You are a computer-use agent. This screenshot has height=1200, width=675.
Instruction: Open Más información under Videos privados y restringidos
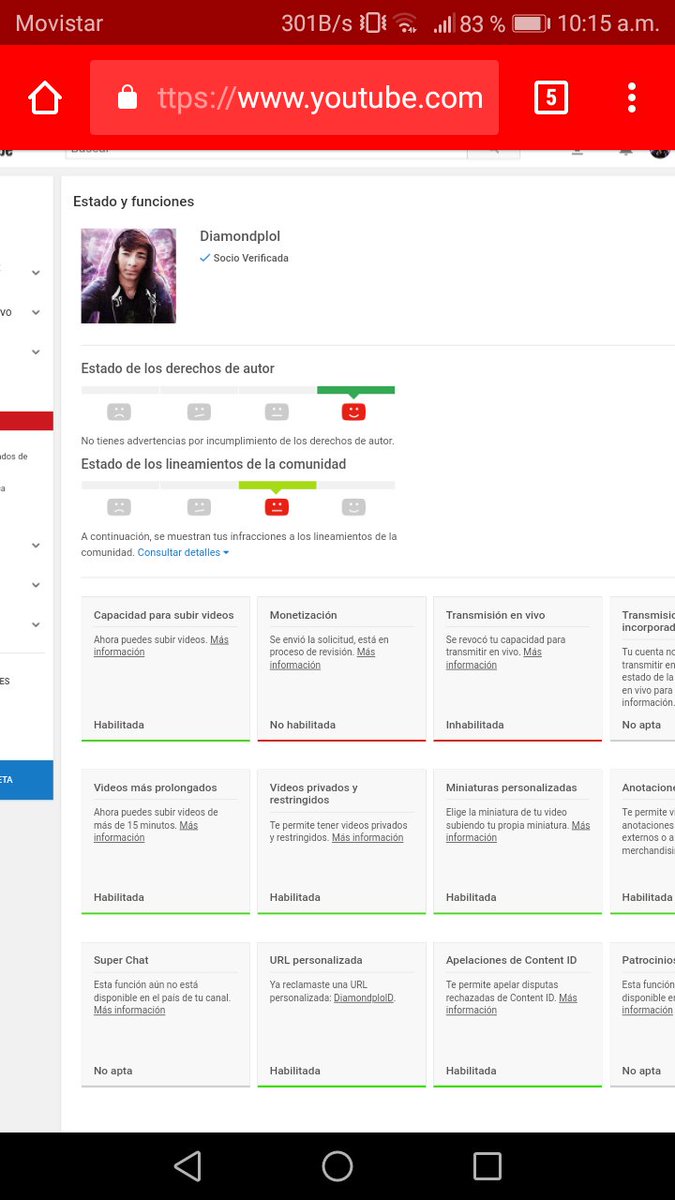click(367, 838)
